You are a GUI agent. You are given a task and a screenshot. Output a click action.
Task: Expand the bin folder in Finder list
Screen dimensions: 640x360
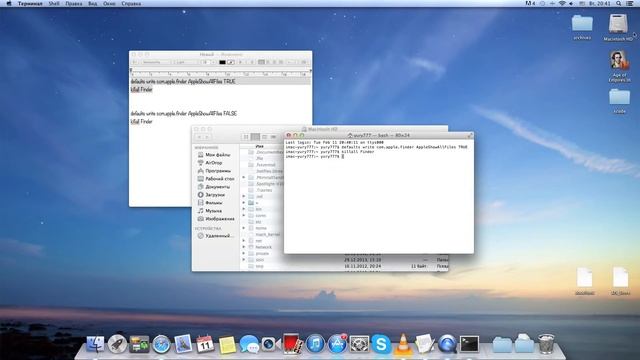tap(244, 209)
